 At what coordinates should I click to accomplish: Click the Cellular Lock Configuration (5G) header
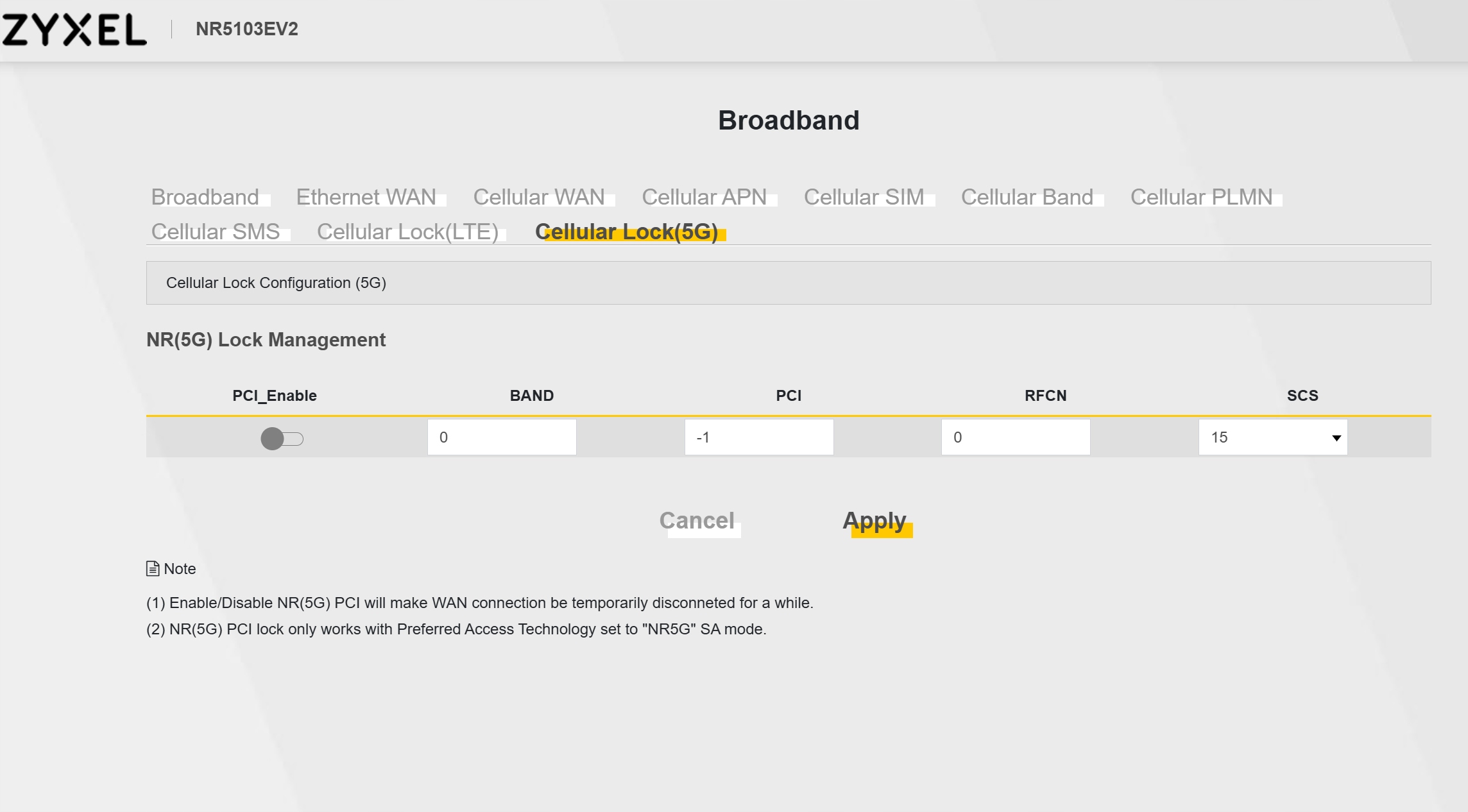point(276,283)
